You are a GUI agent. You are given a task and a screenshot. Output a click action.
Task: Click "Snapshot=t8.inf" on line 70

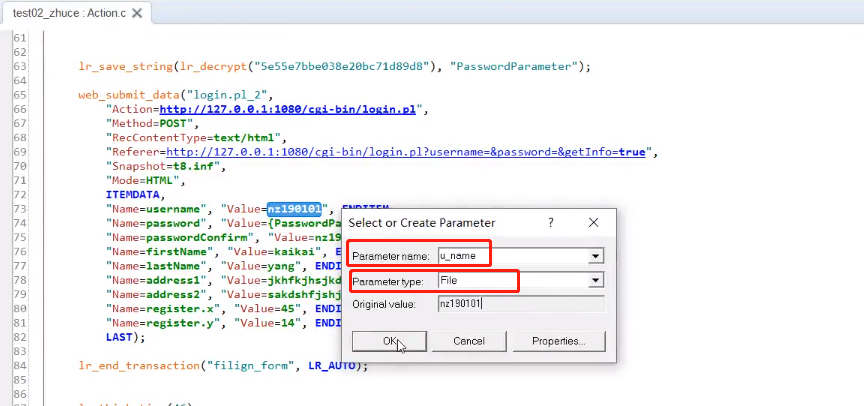163,166
